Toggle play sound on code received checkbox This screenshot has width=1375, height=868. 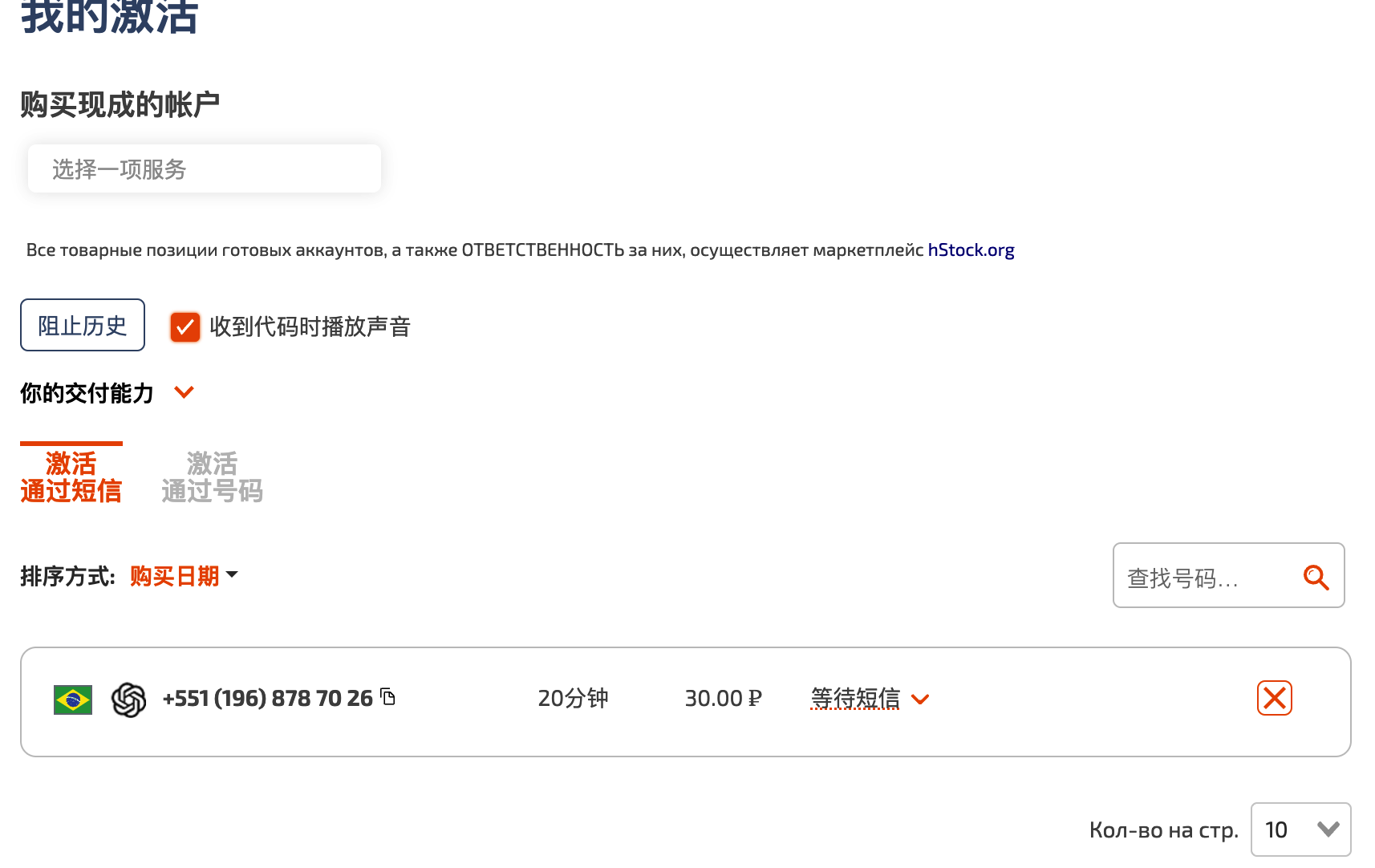pyautogui.click(x=185, y=327)
